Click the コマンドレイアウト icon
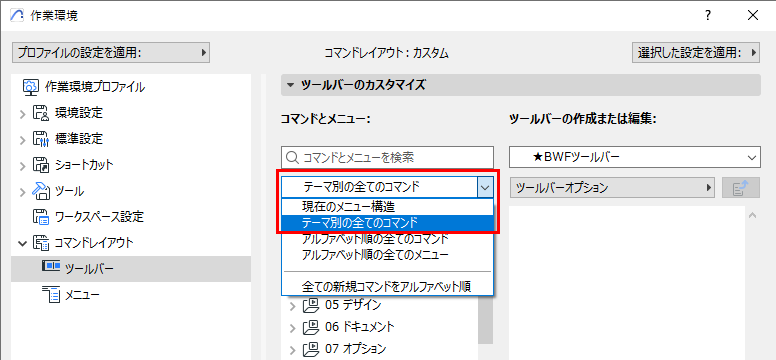This screenshot has width=776, height=360. pyautogui.click(x=42, y=243)
